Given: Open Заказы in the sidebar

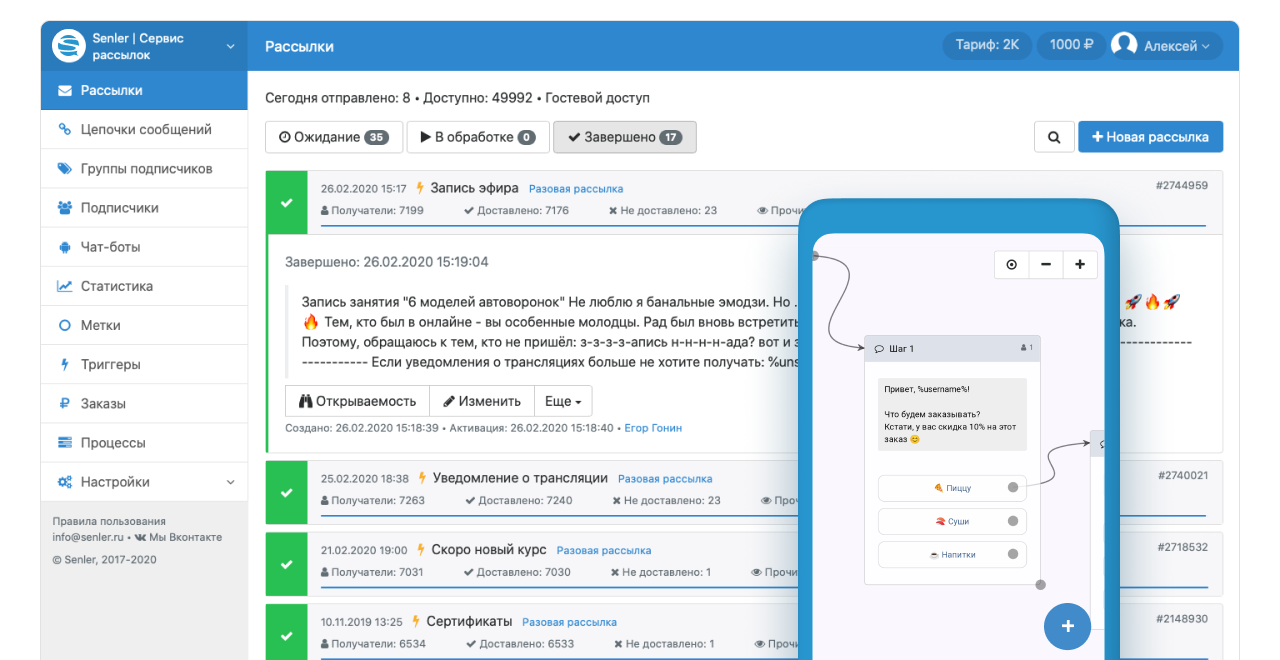Looking at the screenshot, I should [x=144, y=404].
